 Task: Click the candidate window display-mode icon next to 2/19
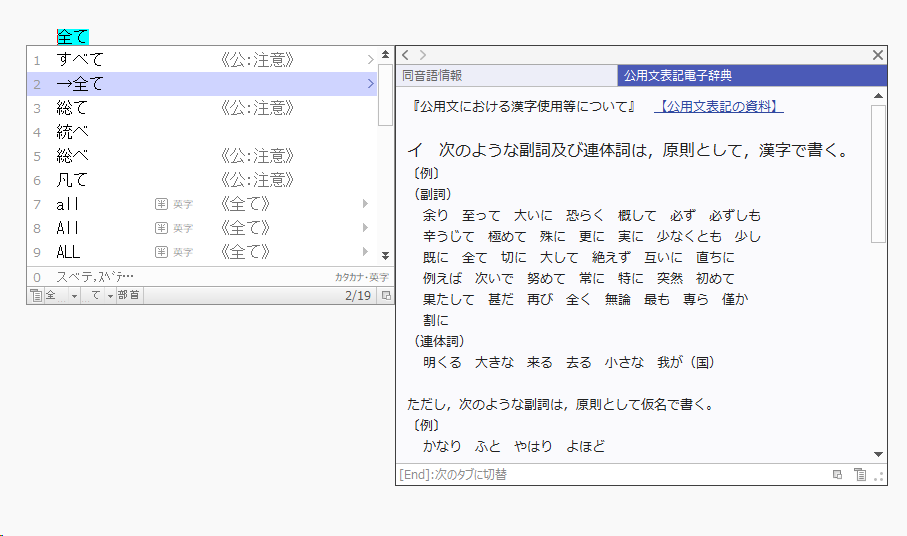386,295
